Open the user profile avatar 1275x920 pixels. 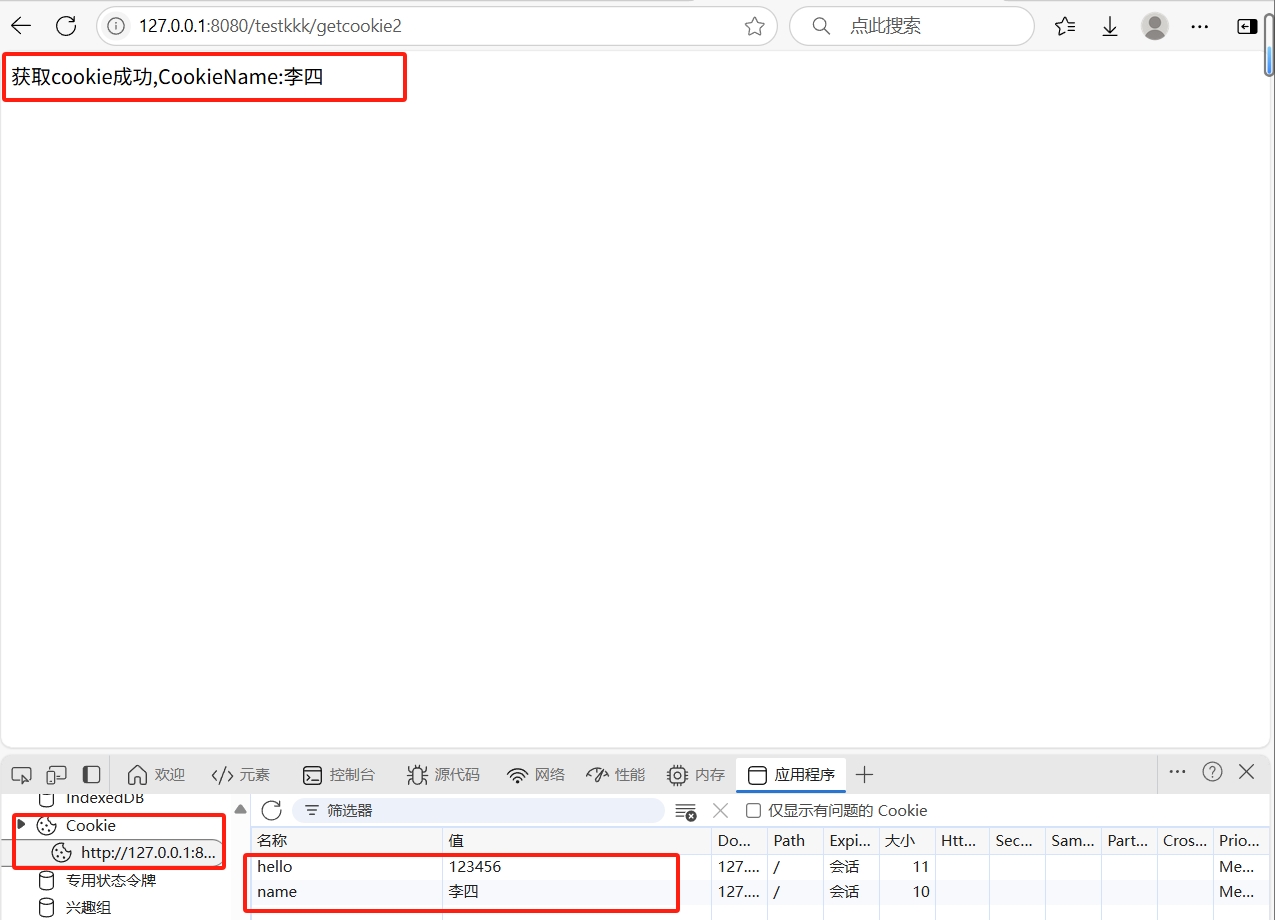pyautogui.click(x=1155, y=26)
